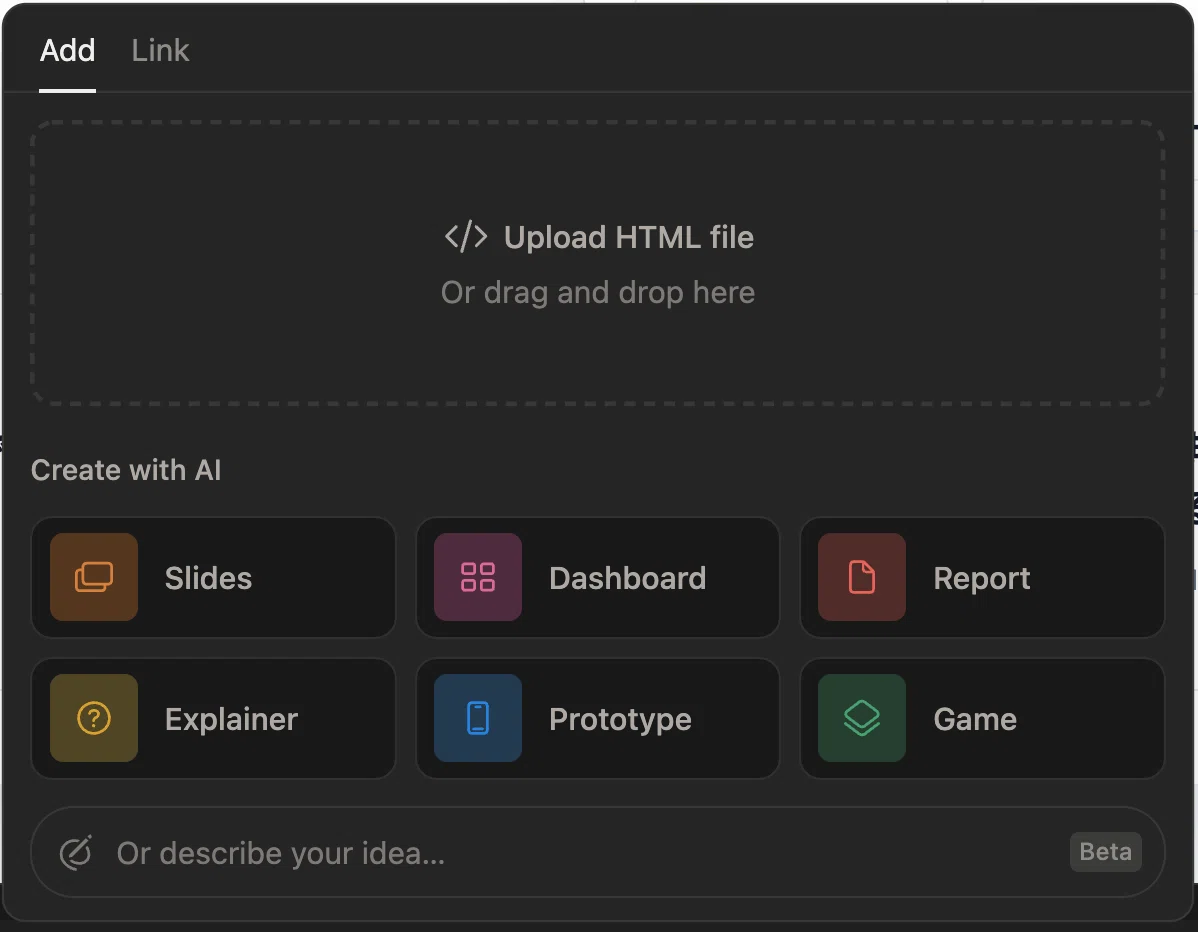Viewport: 1198px width, 932px height.
Task: Choose the Prototype card label
Action: 620,720
